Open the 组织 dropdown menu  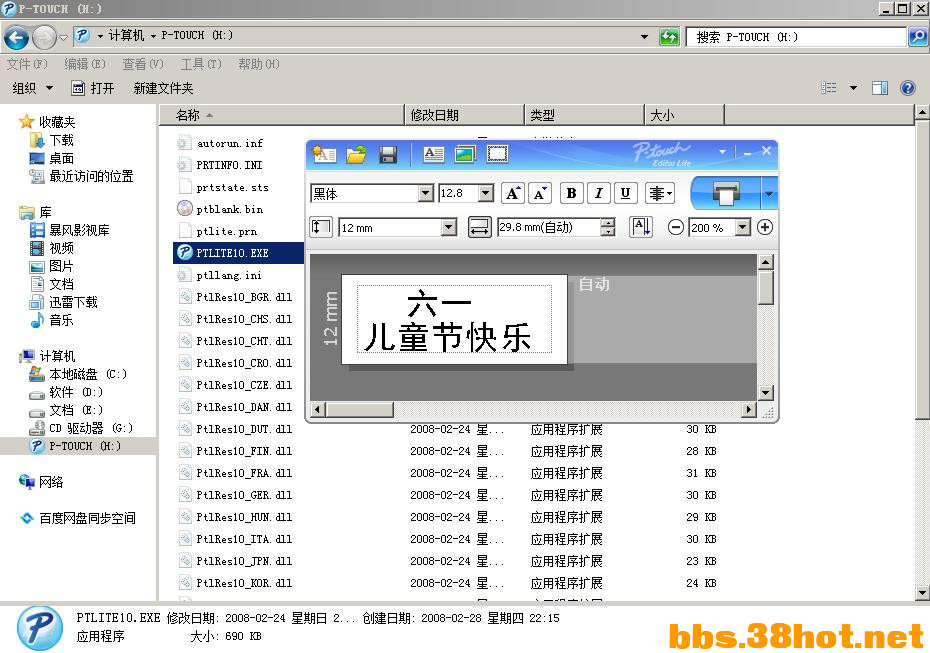33,88
